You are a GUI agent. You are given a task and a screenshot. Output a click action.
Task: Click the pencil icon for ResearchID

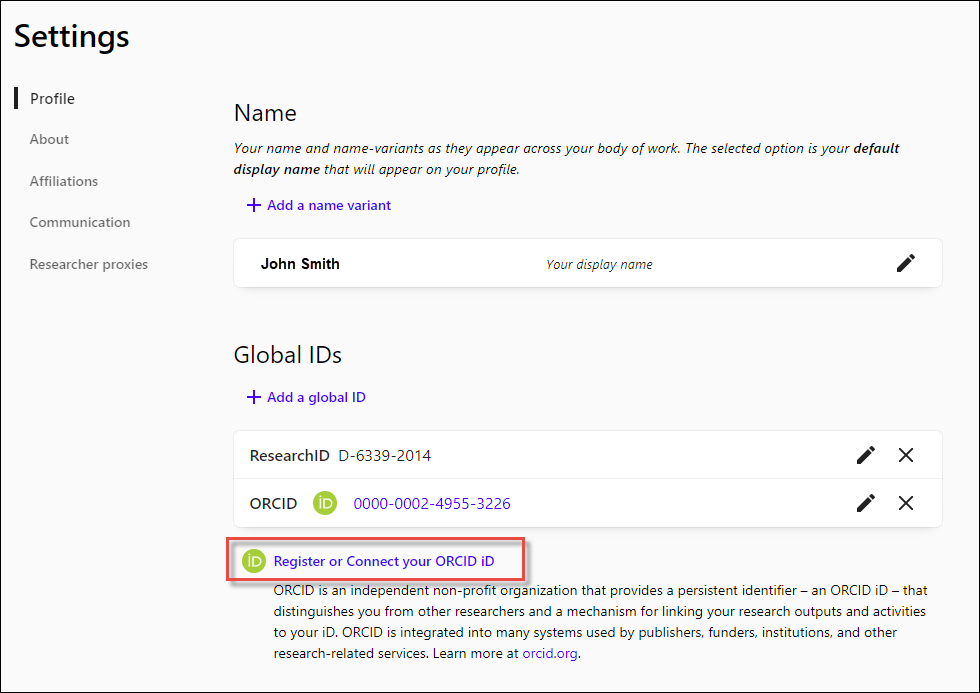click(865, 455)
